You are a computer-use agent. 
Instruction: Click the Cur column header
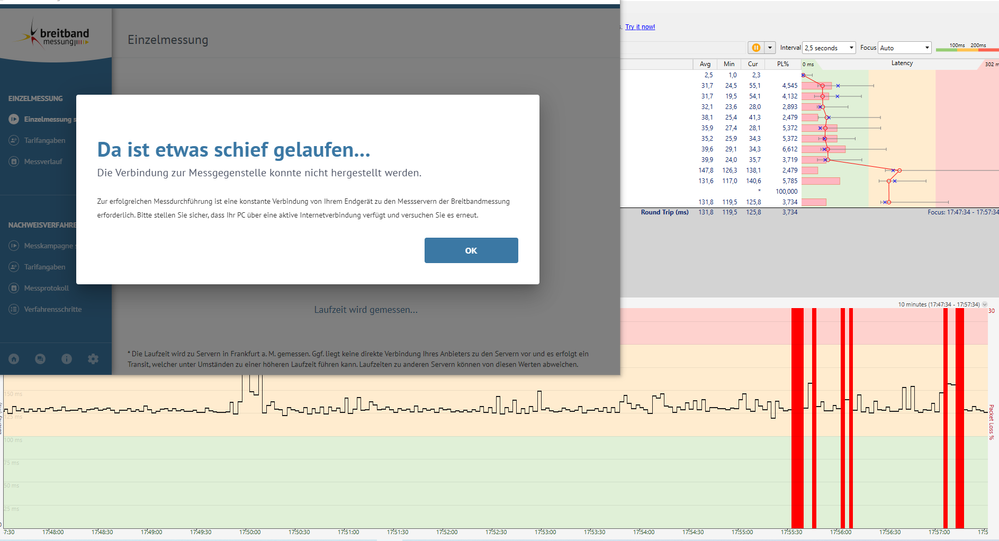click(752, 64)
